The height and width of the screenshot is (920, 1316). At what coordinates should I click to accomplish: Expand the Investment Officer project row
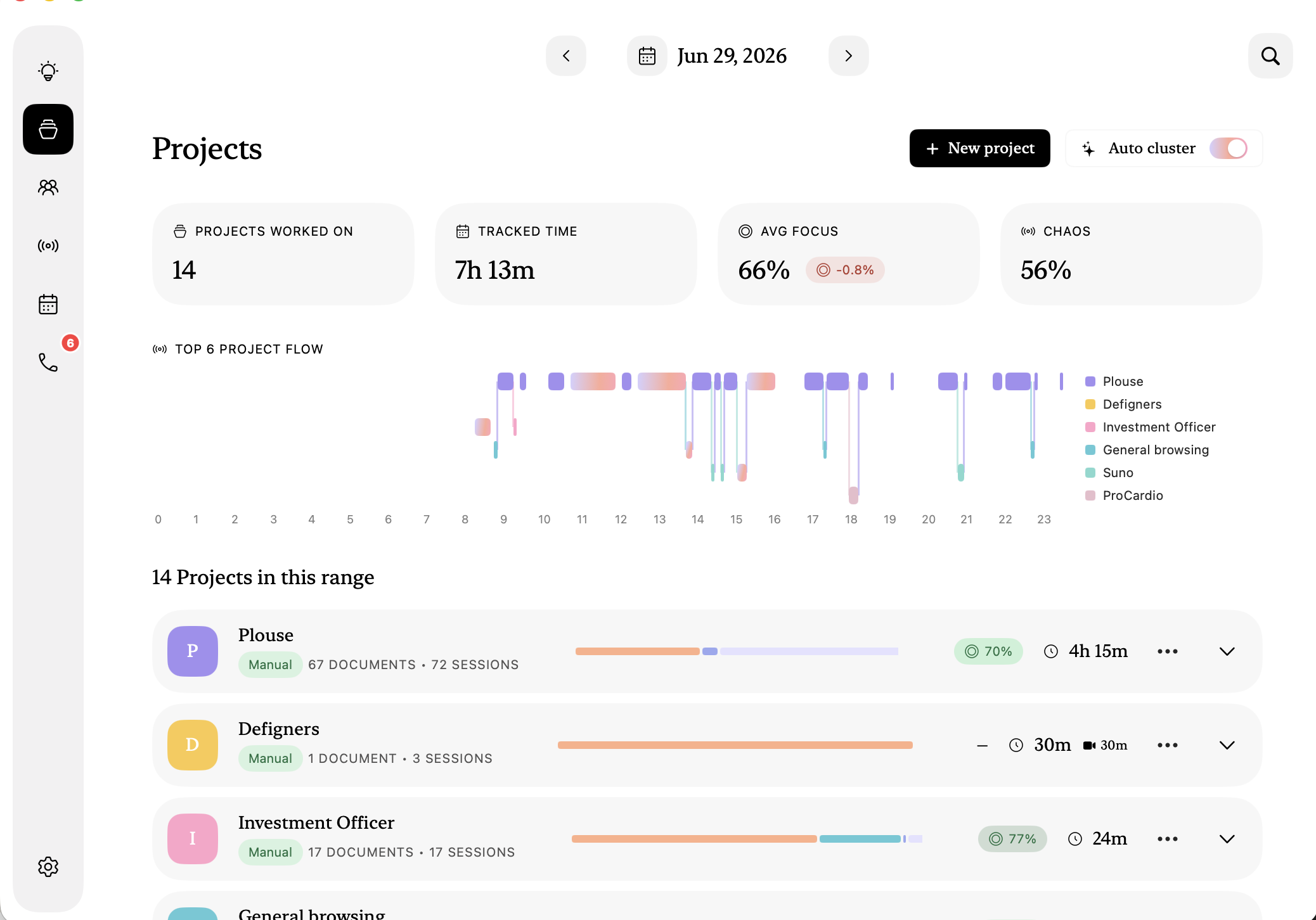click(1227, 839)
